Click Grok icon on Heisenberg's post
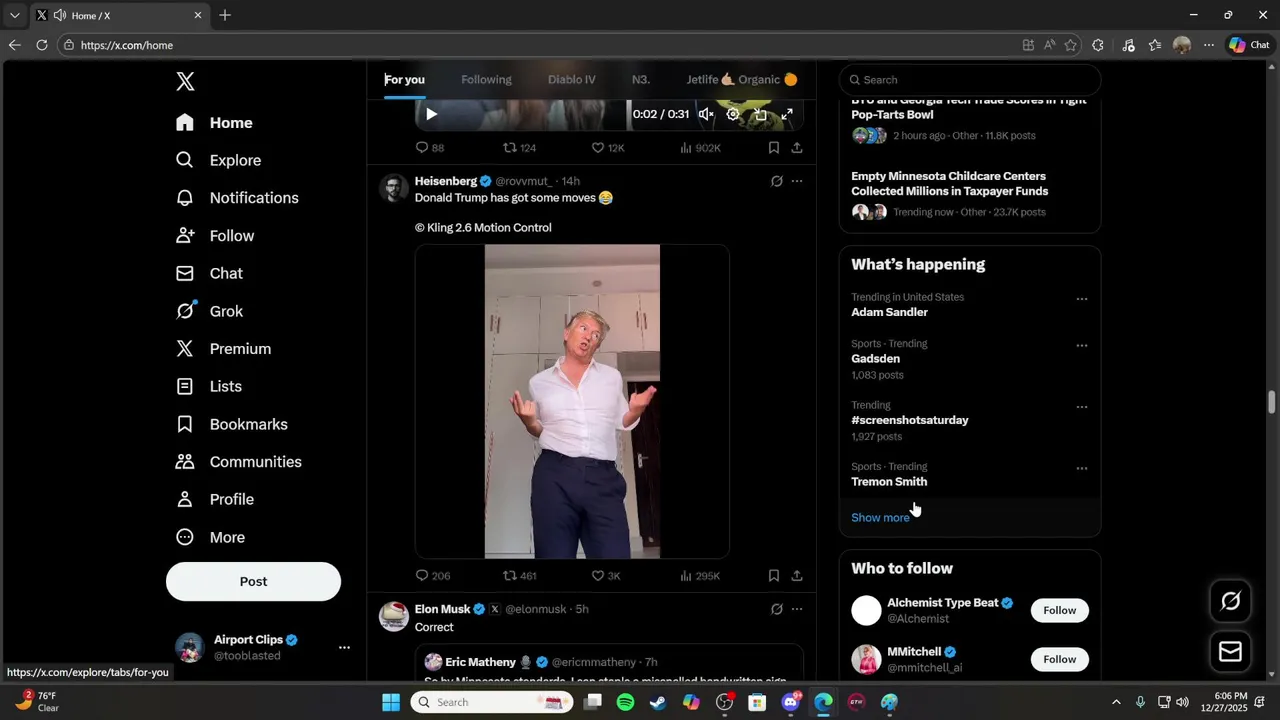The image size is (1280, 720). point(777,181)
